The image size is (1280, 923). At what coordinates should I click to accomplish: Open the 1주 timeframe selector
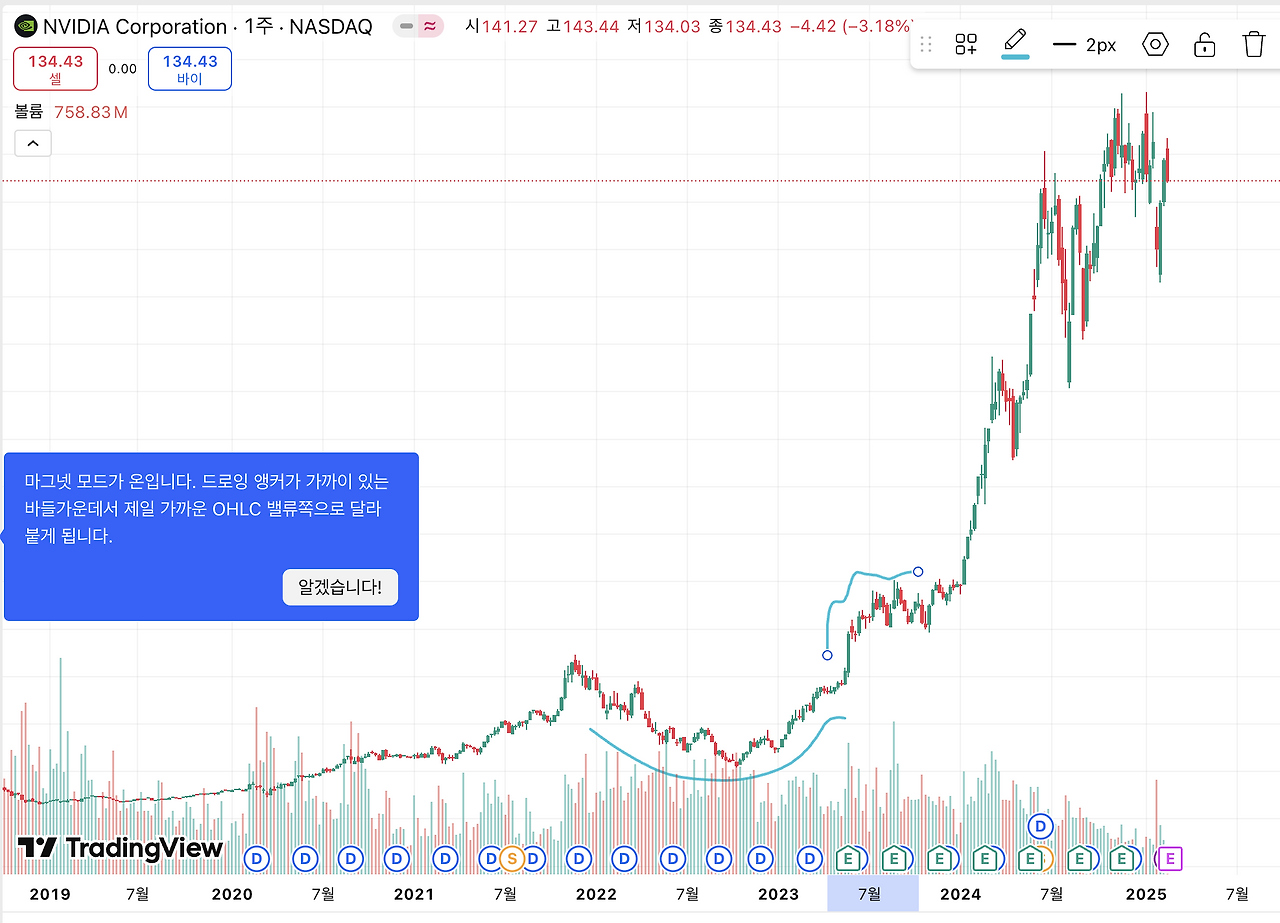(256, 26)
